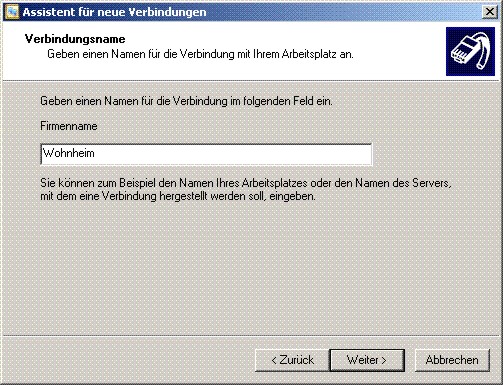Click the header subtitle about Arbeitsplatz connection

(200, 54)
